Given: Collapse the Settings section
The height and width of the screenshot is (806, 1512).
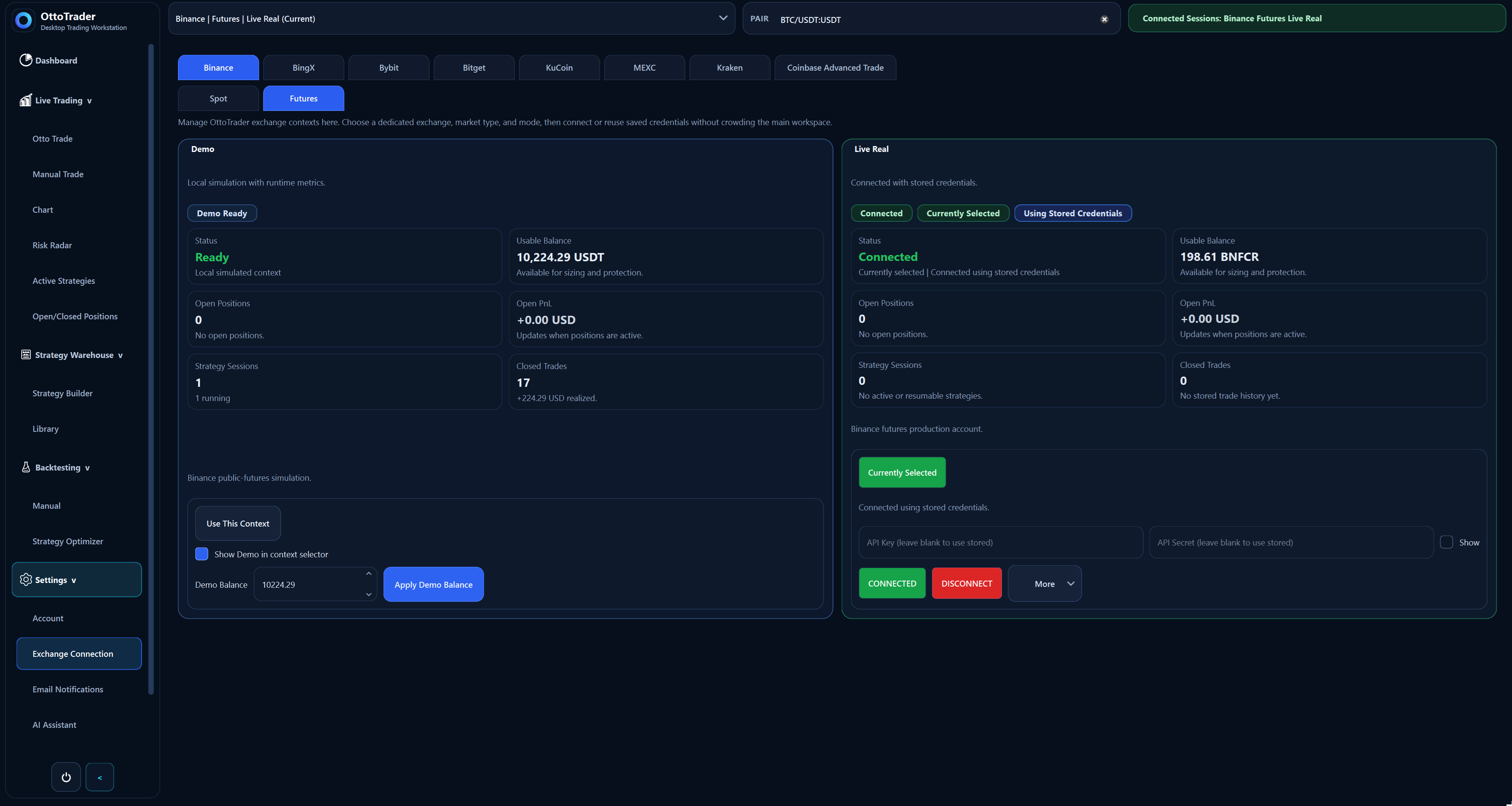Looking at the screenshot, I should pyautogui.click(x=73, y=581).
